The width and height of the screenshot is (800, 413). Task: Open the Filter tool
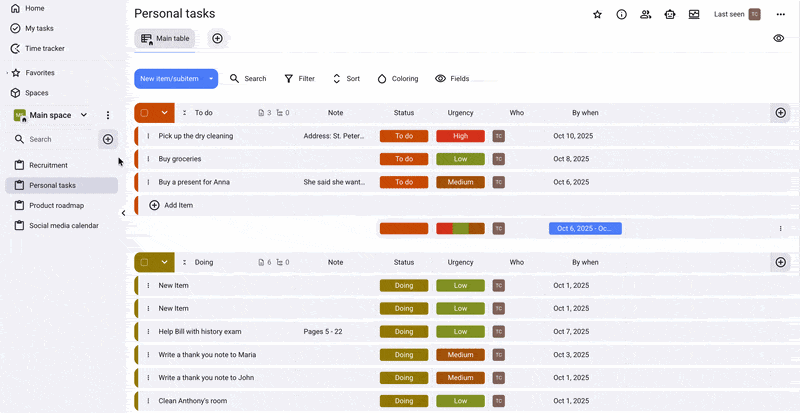299,79
